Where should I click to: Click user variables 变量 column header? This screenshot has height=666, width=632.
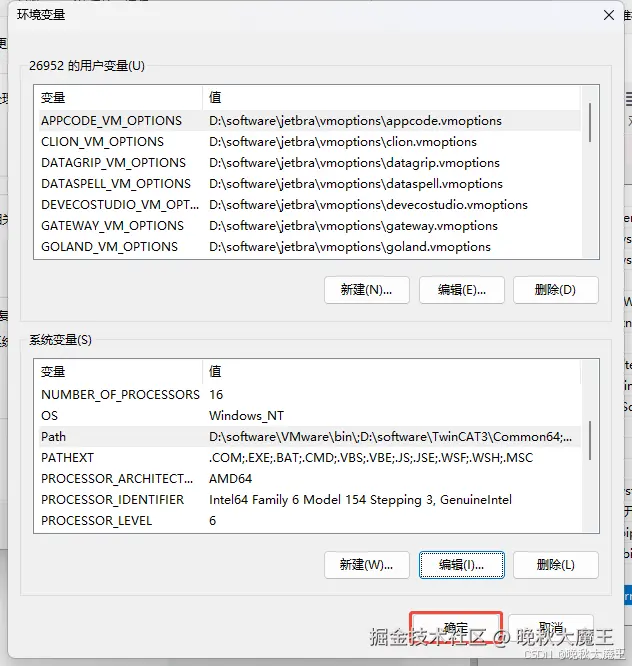[x=118, y=98]
